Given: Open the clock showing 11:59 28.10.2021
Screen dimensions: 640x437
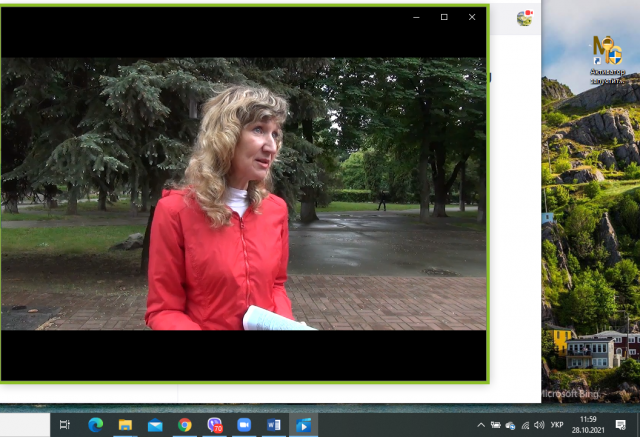Looking at the screenshot, I should tap(588, 425).
